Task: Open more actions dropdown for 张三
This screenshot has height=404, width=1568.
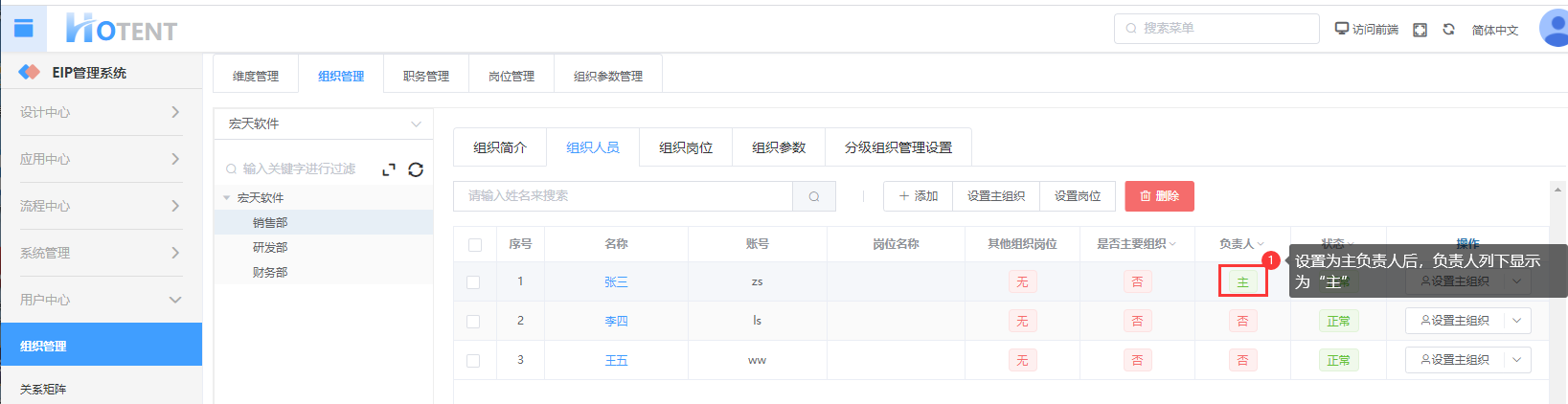Action: point(1517,281)
